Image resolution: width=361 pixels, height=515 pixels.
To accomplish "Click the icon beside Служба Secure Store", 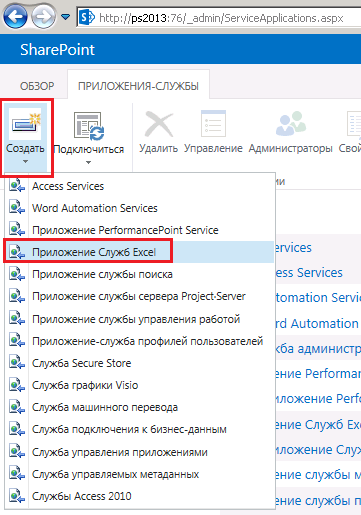I will pos(17,363).
